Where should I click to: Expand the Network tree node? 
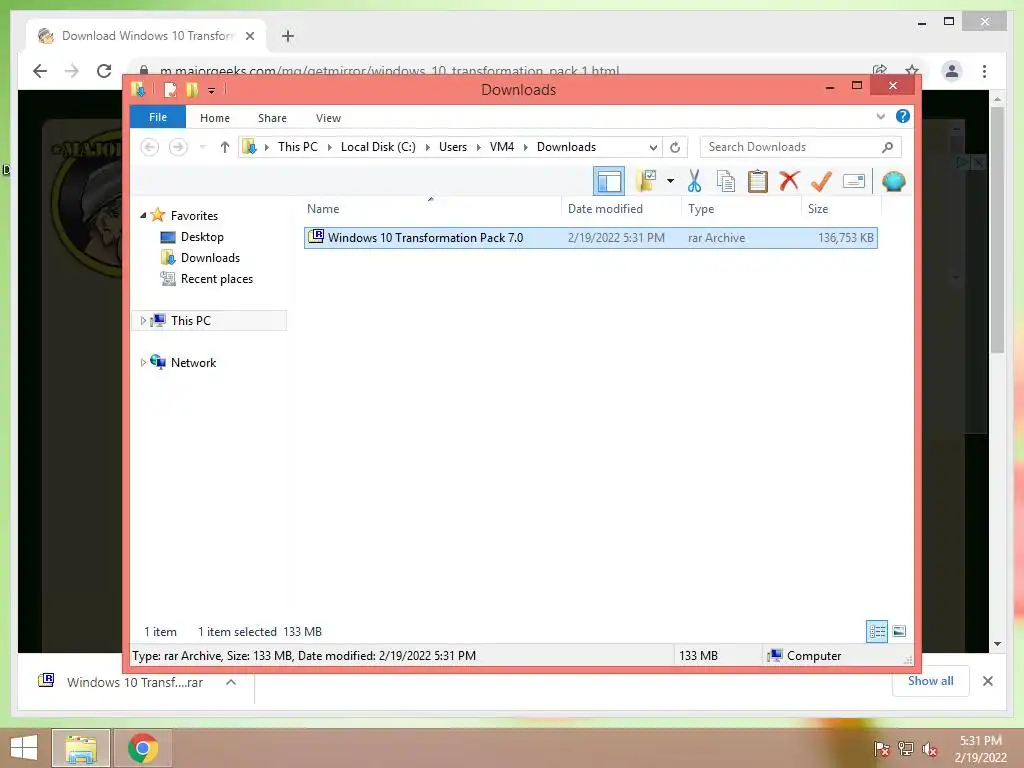click(143, 362)
